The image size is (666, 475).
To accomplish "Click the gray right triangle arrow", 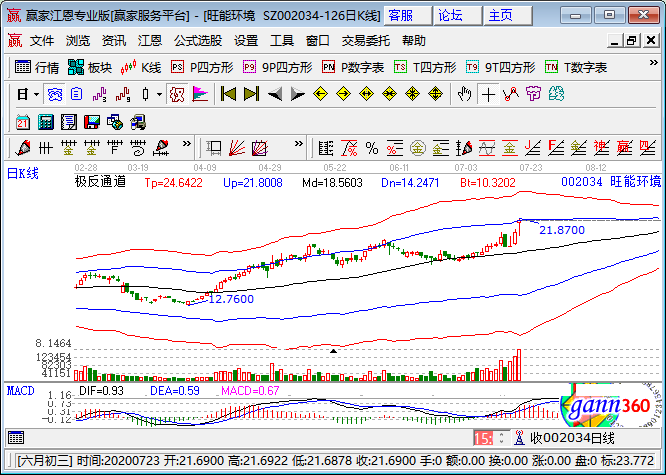I will pos(297,94).
